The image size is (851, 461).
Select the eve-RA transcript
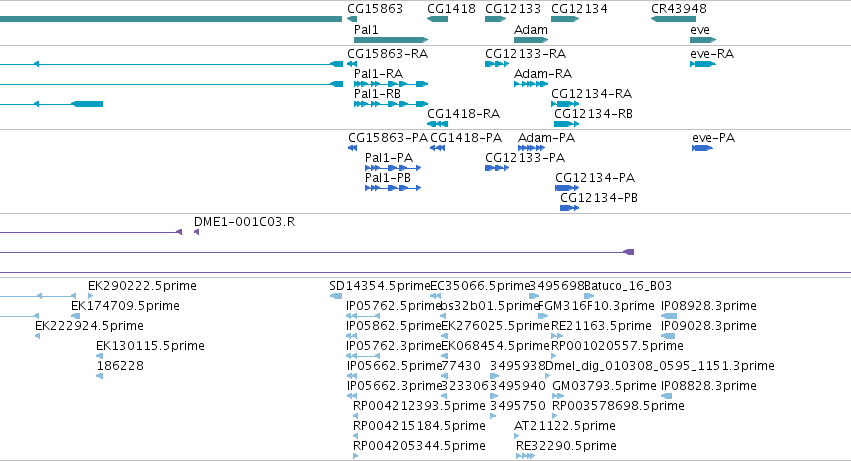point(712,54)
